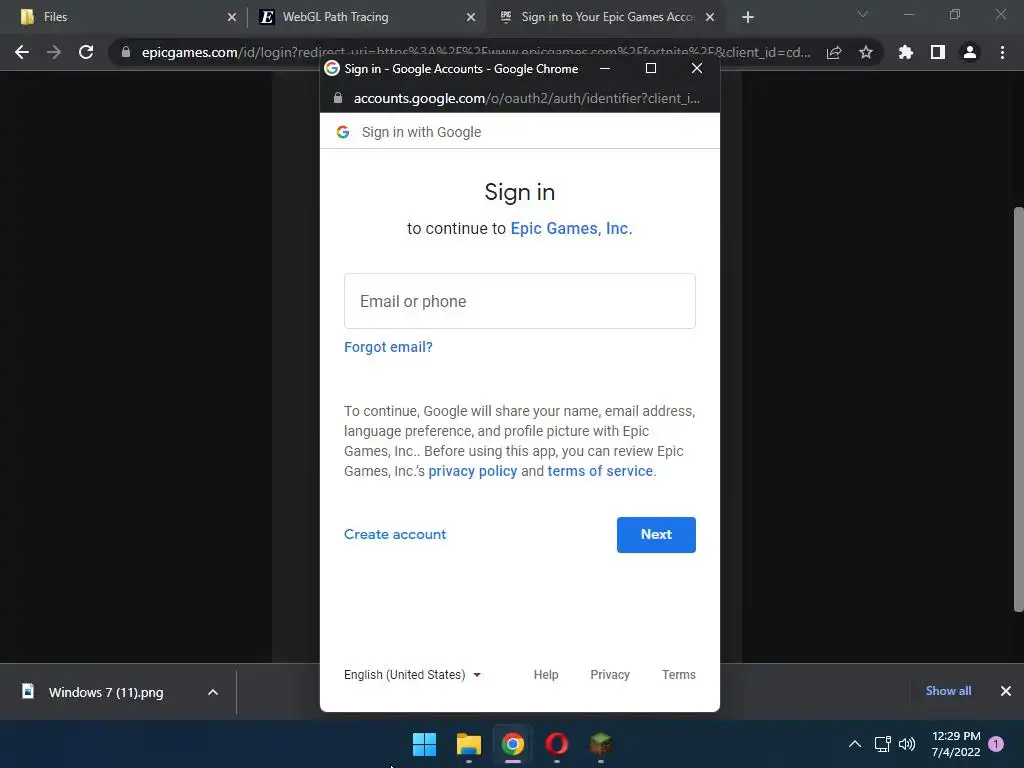
Task: Toggle Chrome side panel icon
Action: coord(938,52)
